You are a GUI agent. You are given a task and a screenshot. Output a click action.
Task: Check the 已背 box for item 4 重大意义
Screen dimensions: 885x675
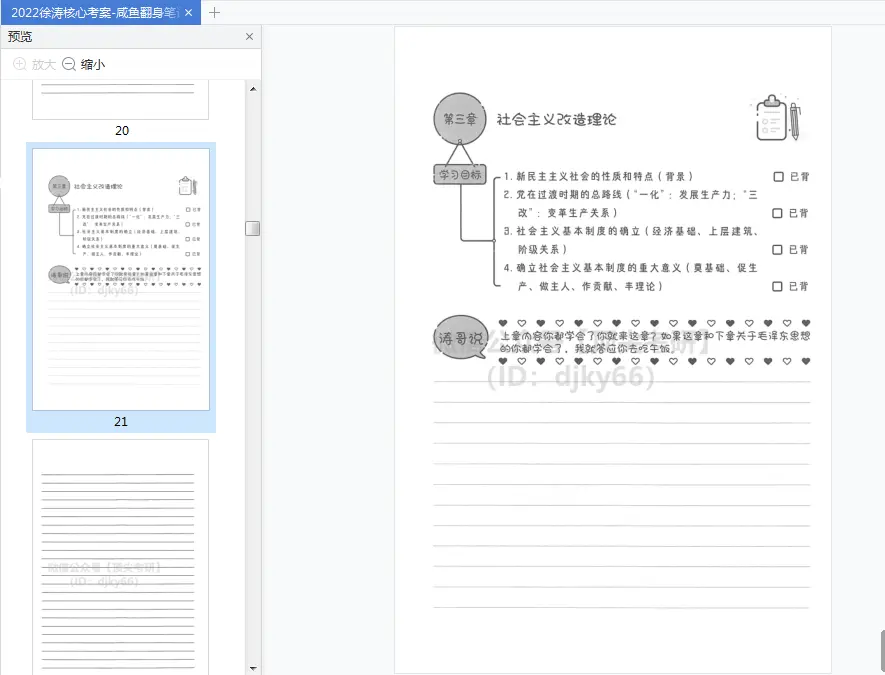(777, 286)
